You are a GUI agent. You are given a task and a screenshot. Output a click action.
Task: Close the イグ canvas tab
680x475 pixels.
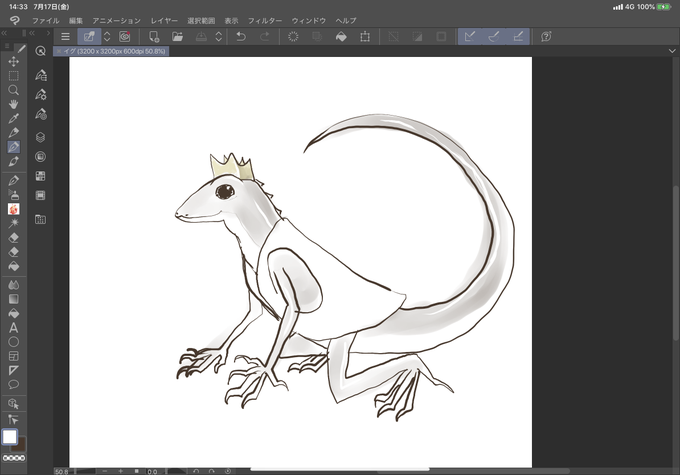[x=59, y=51]
